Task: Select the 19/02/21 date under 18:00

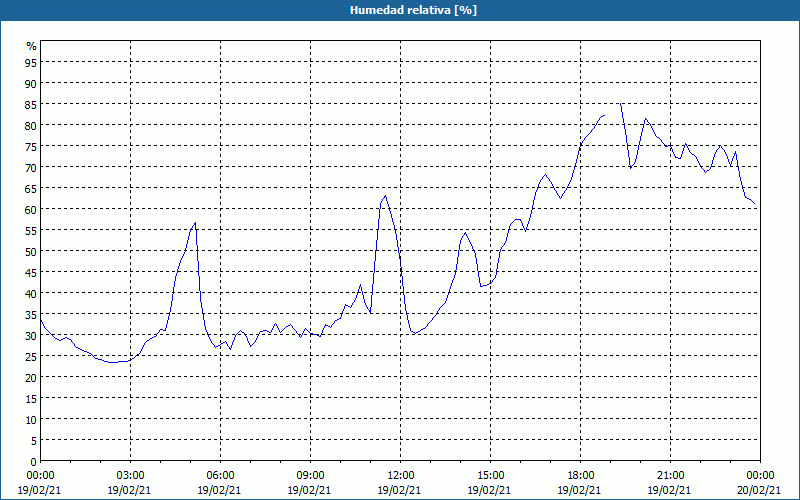Action: pos(580,490)
